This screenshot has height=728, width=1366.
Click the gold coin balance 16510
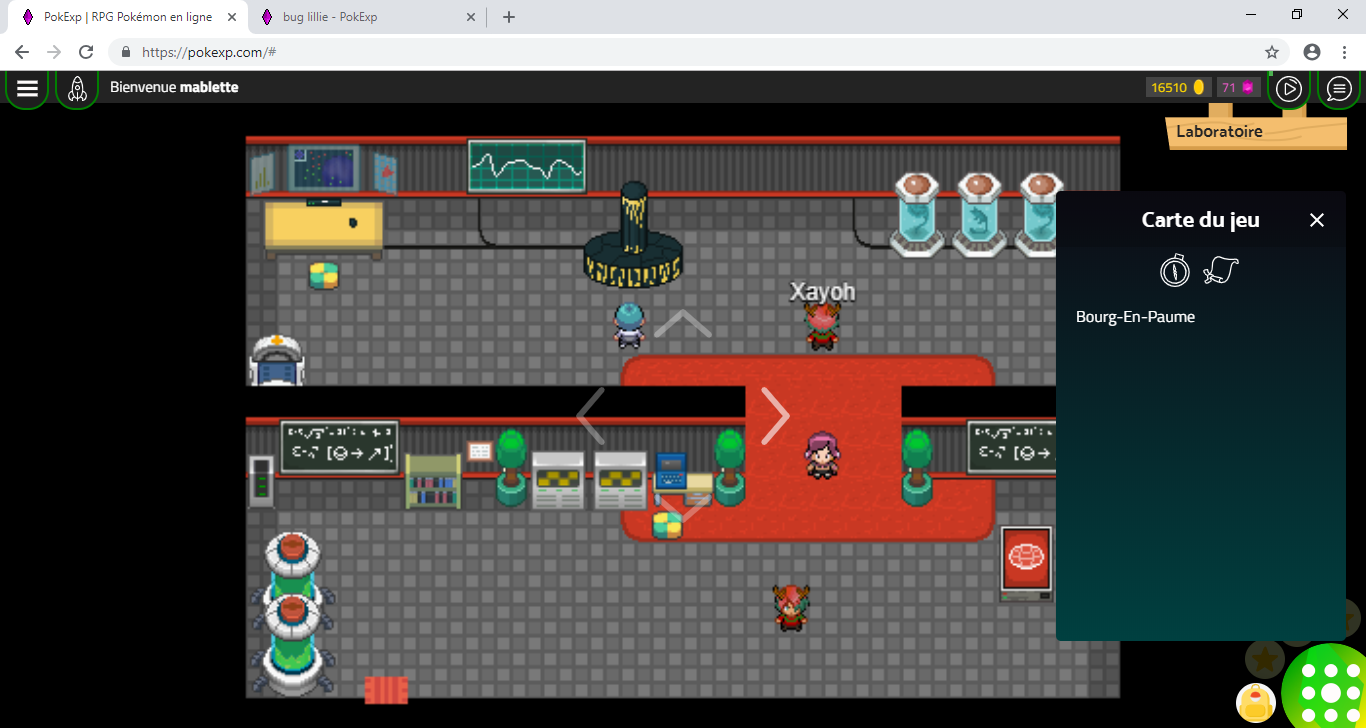click(1178, 88)
